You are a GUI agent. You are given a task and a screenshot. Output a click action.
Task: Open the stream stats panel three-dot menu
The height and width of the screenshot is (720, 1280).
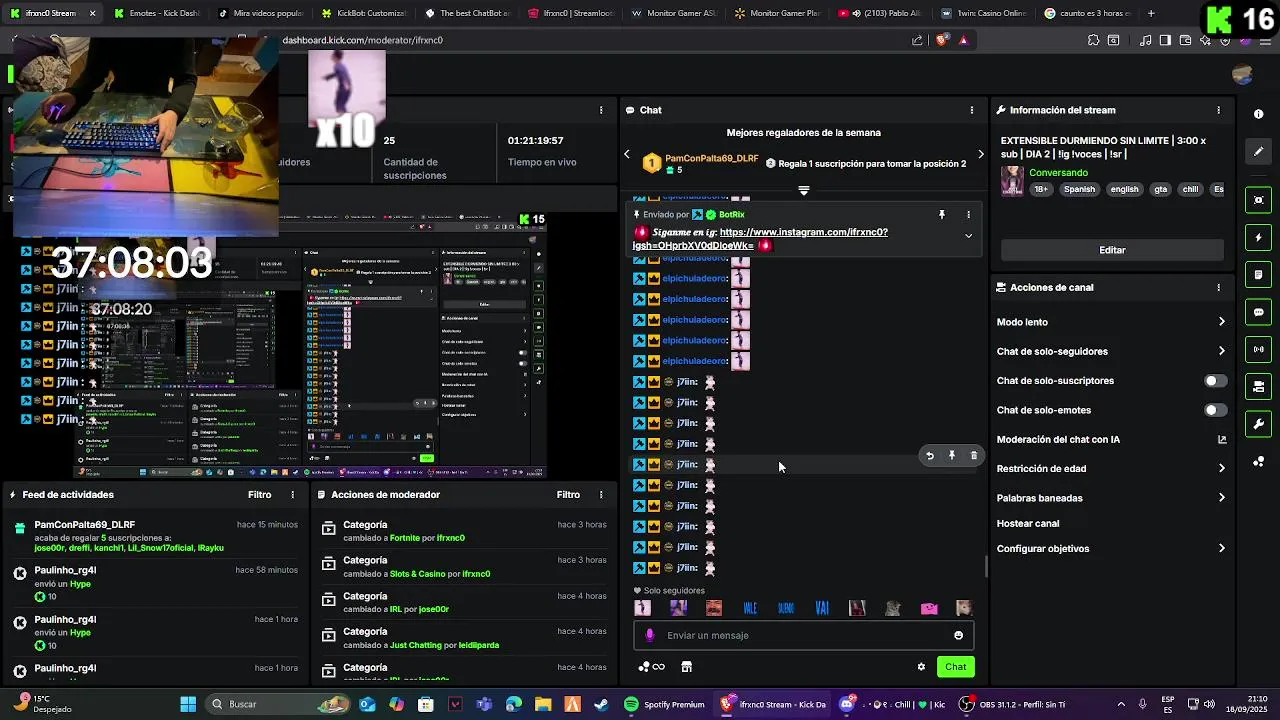pos(601,110)
